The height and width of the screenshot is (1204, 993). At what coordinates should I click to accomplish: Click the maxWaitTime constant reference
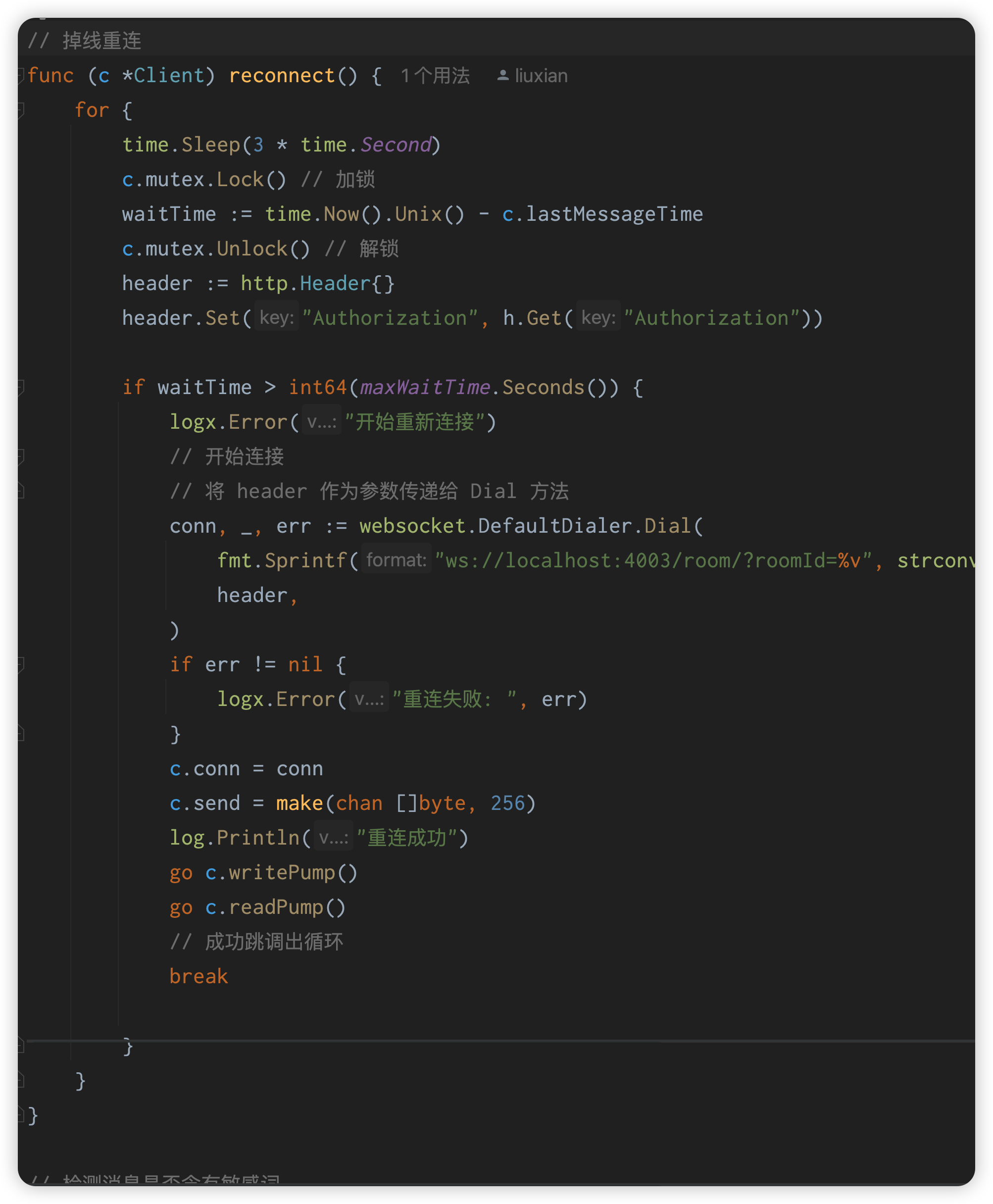pyautogui.click(x=425, y=387)
